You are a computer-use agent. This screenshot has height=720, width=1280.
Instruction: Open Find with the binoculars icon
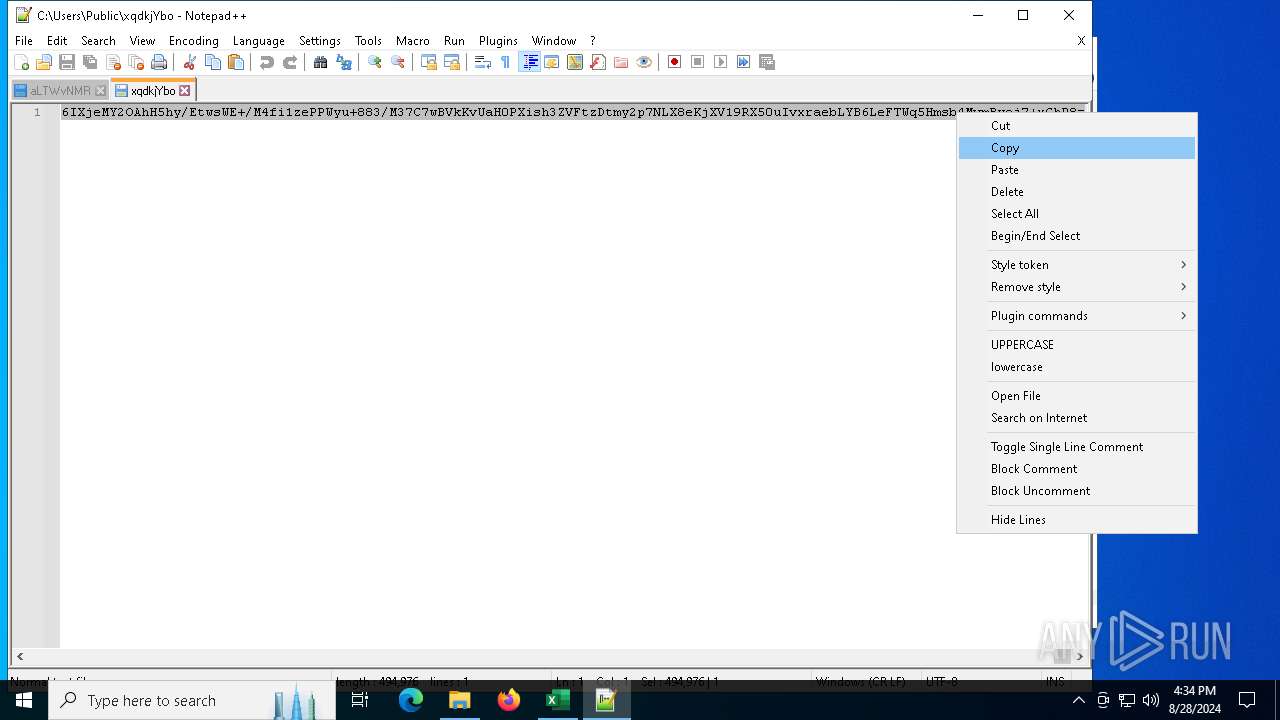[320, 62]
